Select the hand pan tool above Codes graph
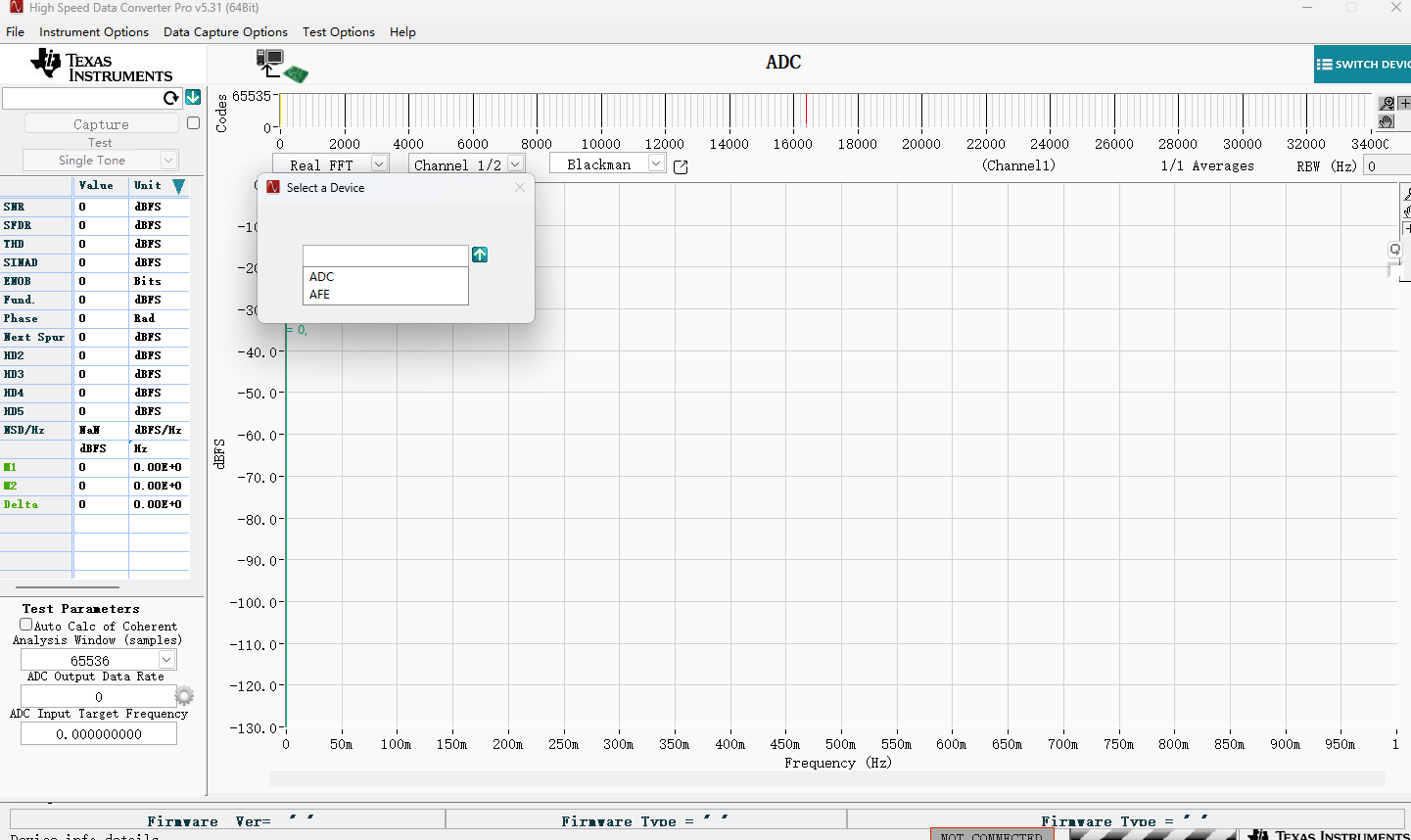The image size is (1411, 840). coord(1387,121)
